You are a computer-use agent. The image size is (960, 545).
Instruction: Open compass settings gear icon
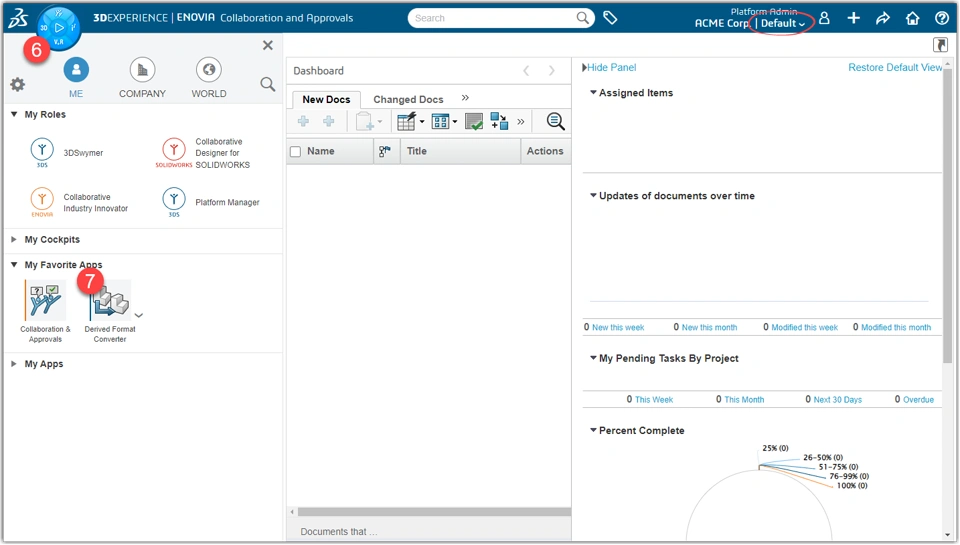pyautogui.click(x=18, y=85)
